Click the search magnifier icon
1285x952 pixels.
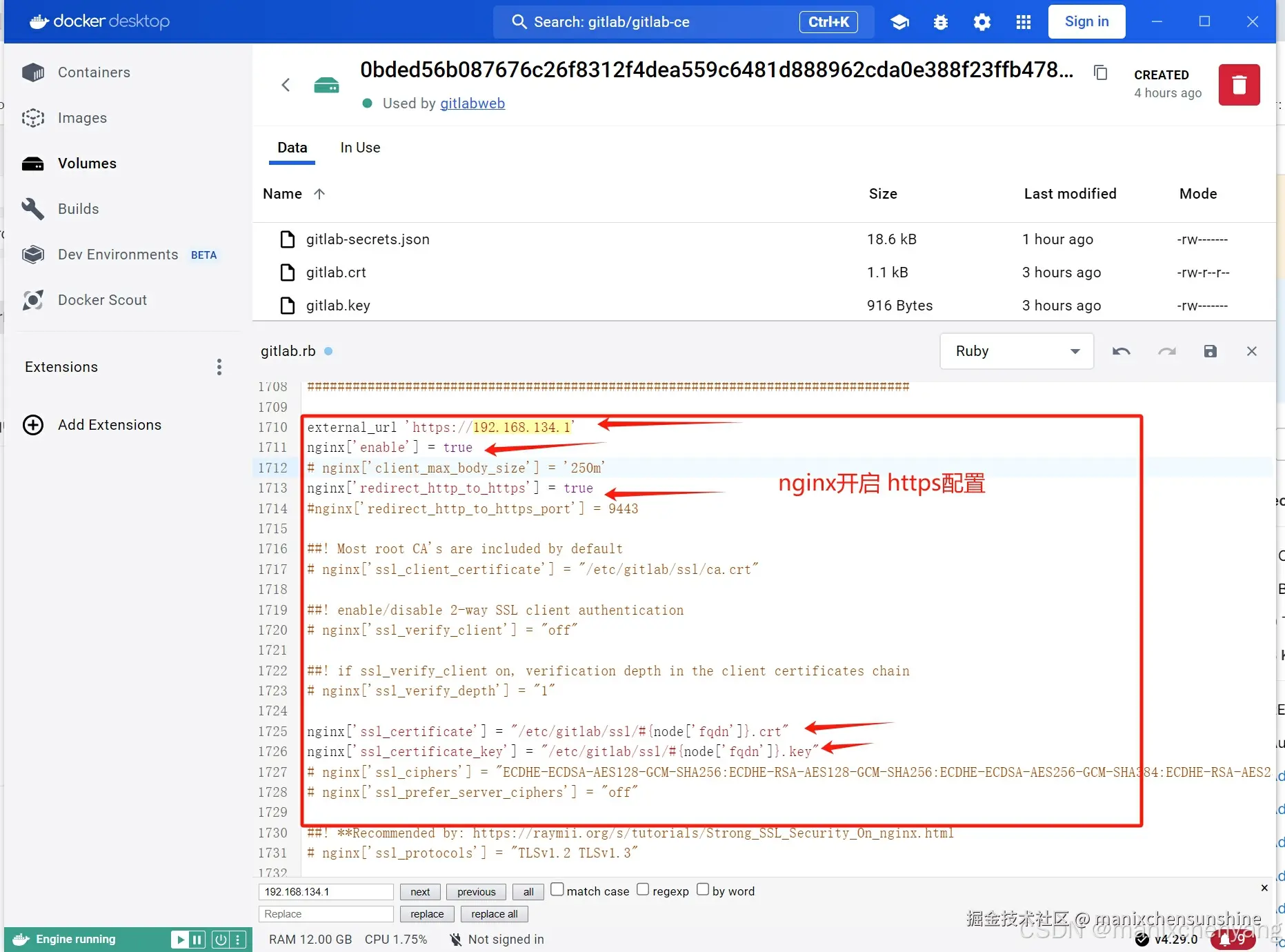tap(519, 22)
